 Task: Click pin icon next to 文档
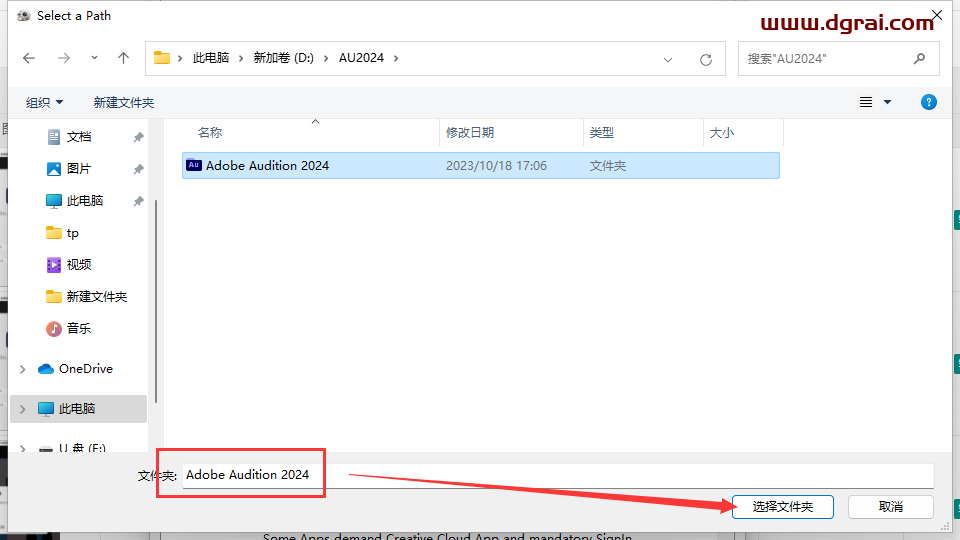pyautogui.click(x=138, y=137)
